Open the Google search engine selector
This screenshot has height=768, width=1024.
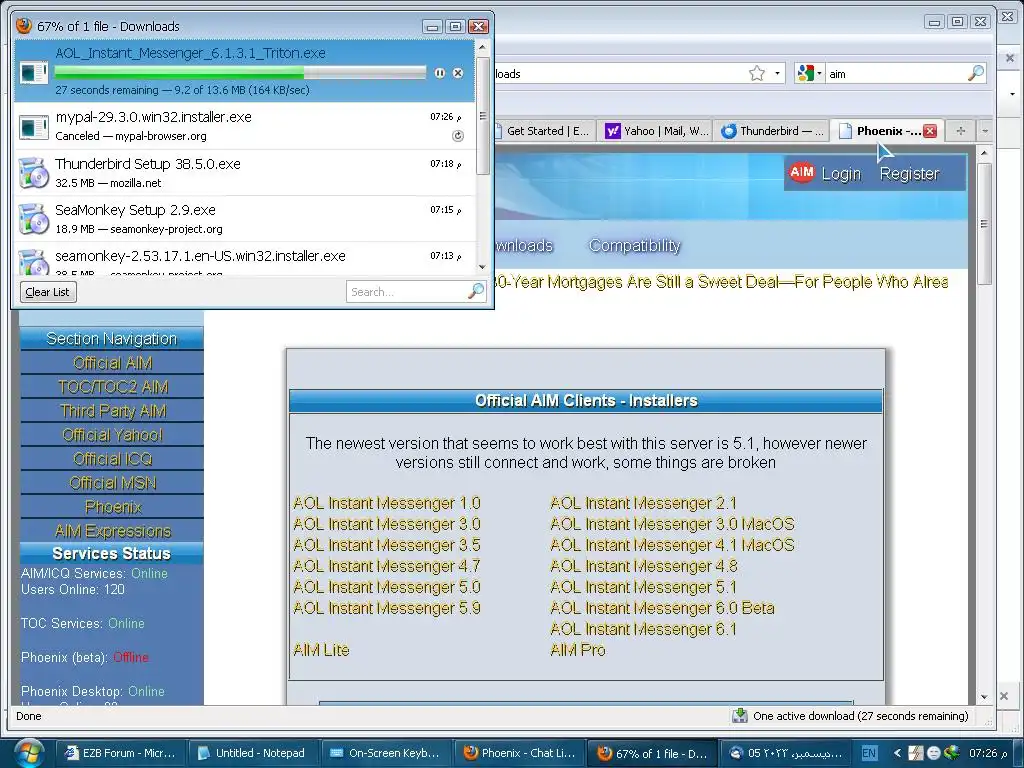[x=809, y=73]
